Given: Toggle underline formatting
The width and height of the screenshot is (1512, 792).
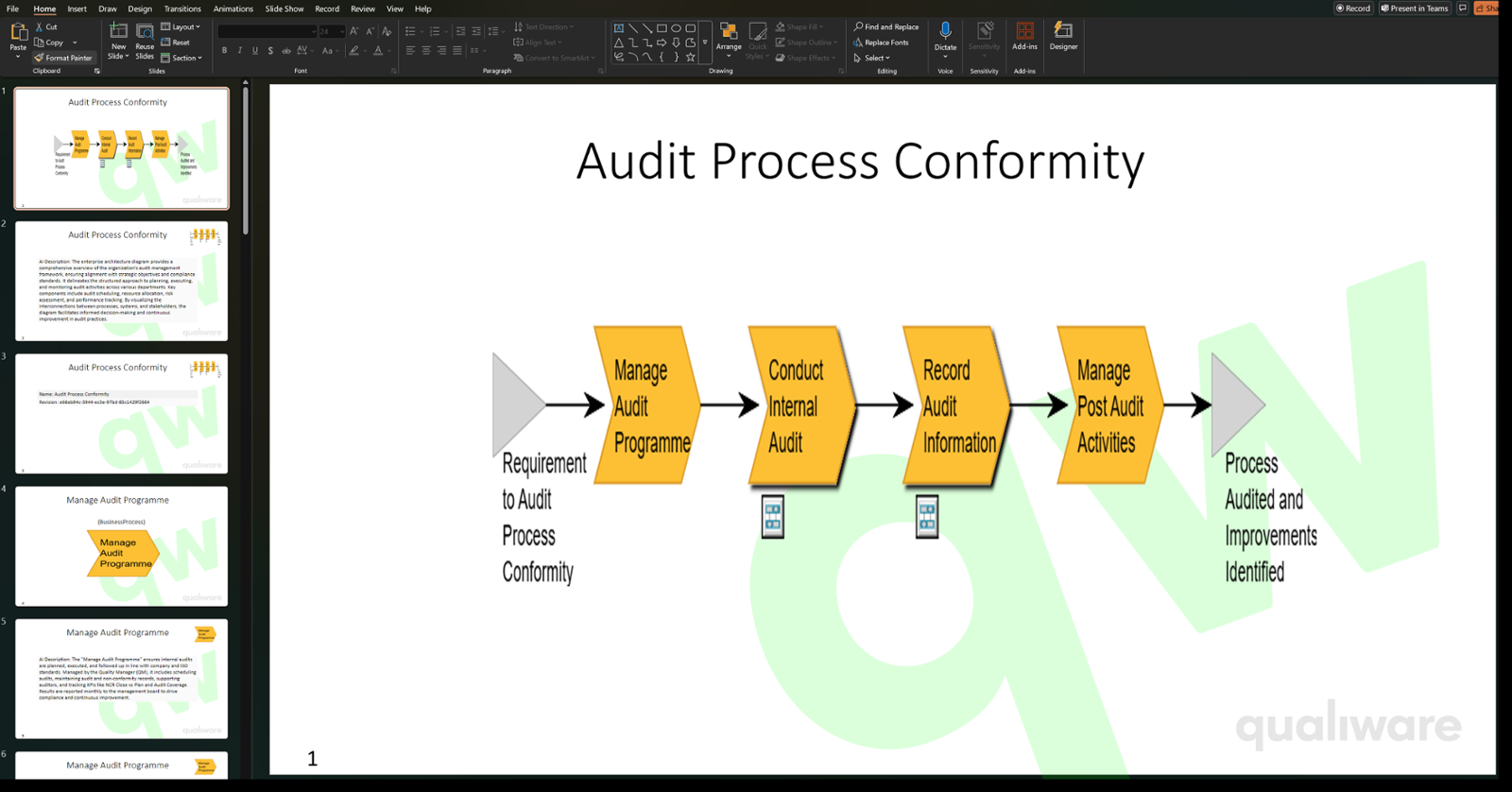Looking at the screenshot, I should (255, 50).
